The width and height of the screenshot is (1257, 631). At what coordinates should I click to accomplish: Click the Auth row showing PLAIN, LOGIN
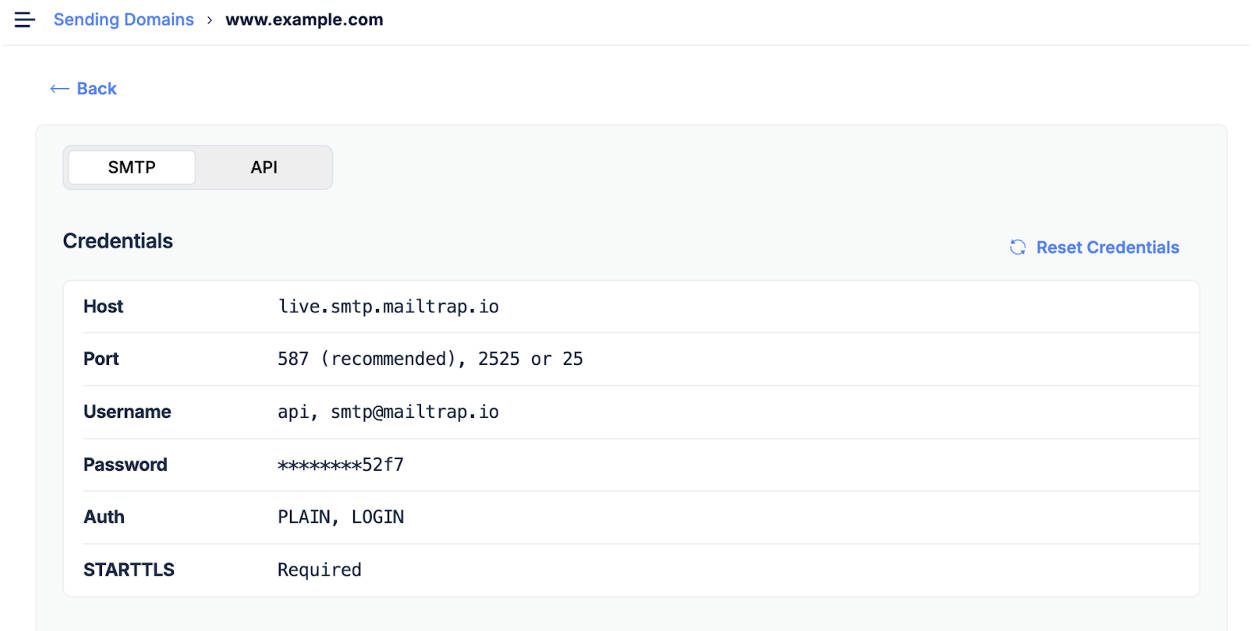340,516
